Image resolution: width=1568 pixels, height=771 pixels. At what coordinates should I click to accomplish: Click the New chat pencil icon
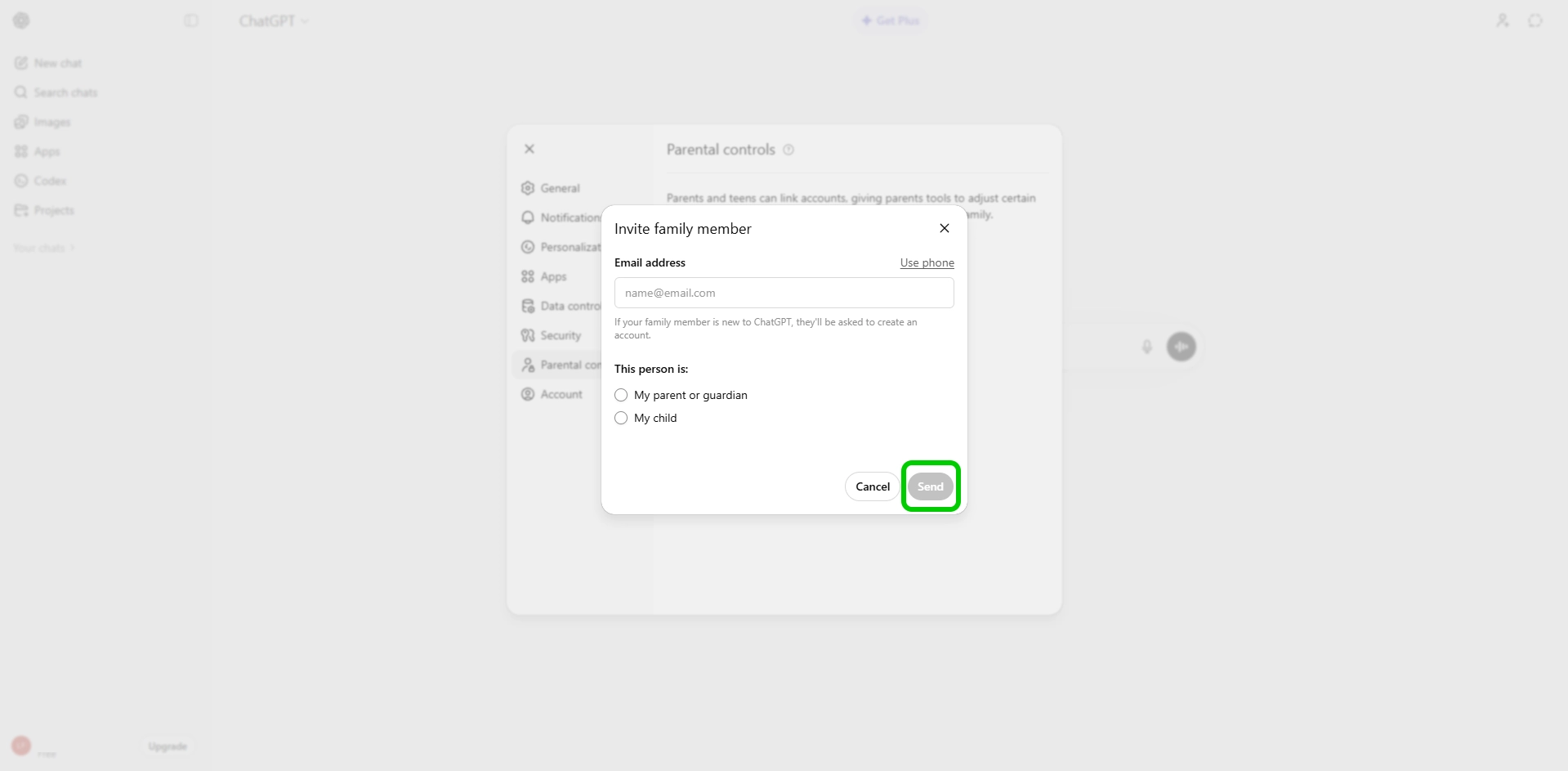pyautogui.click(x=21, y=63)
